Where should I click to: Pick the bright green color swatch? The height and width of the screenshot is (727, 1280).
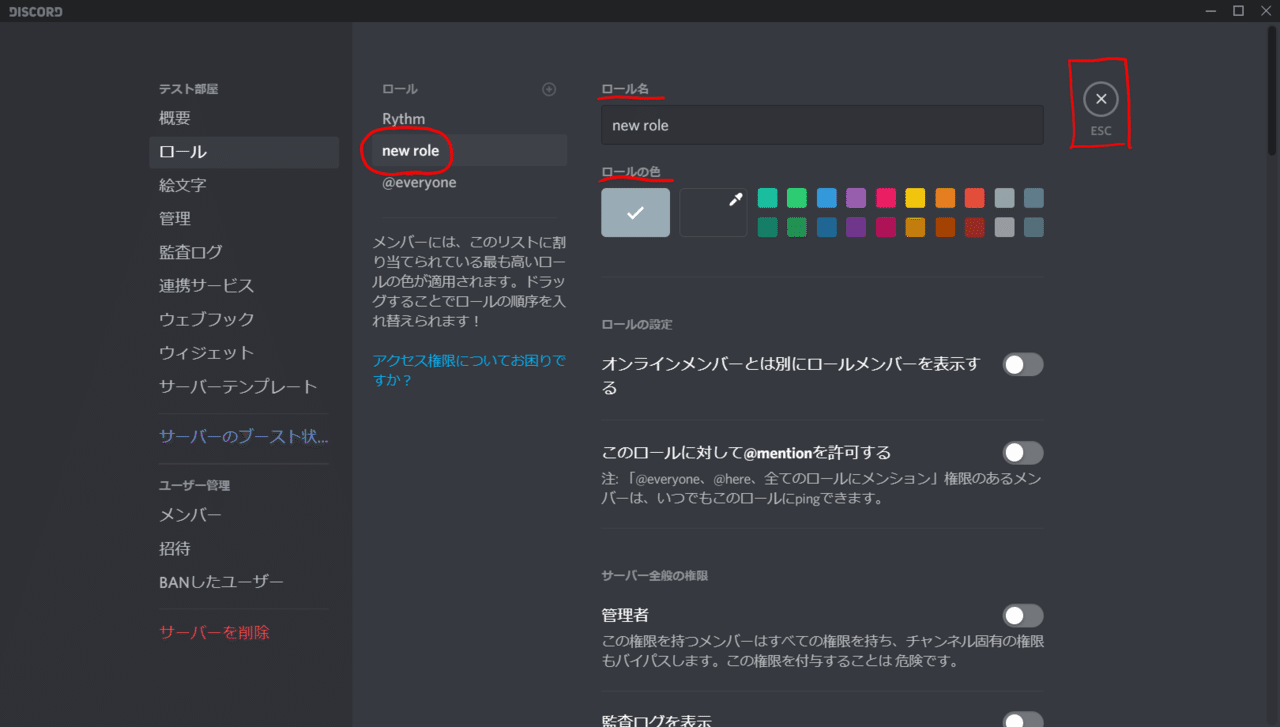pos(797,198)
